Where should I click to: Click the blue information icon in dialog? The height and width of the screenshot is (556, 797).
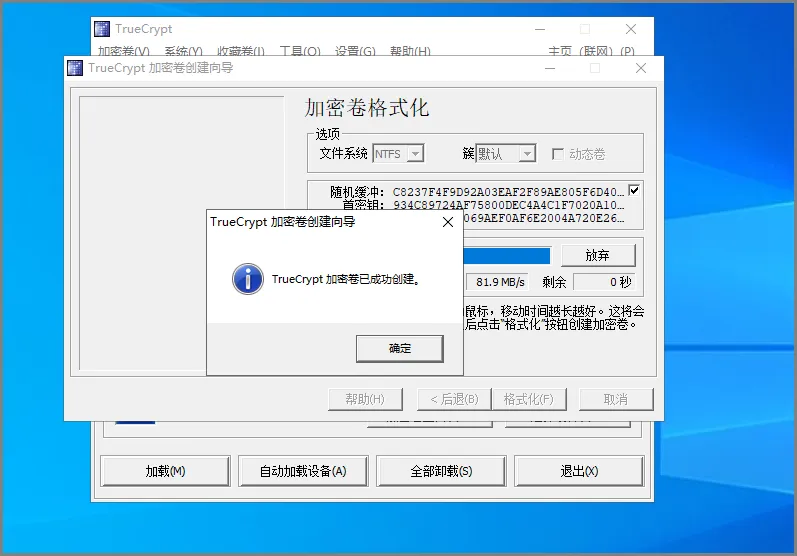pyautogui.click(x=248, y=279)
